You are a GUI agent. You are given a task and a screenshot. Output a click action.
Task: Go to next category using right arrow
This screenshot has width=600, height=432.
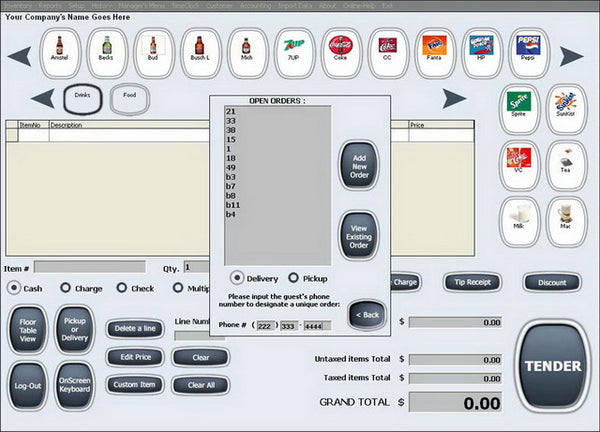click(x=455, y=99)
